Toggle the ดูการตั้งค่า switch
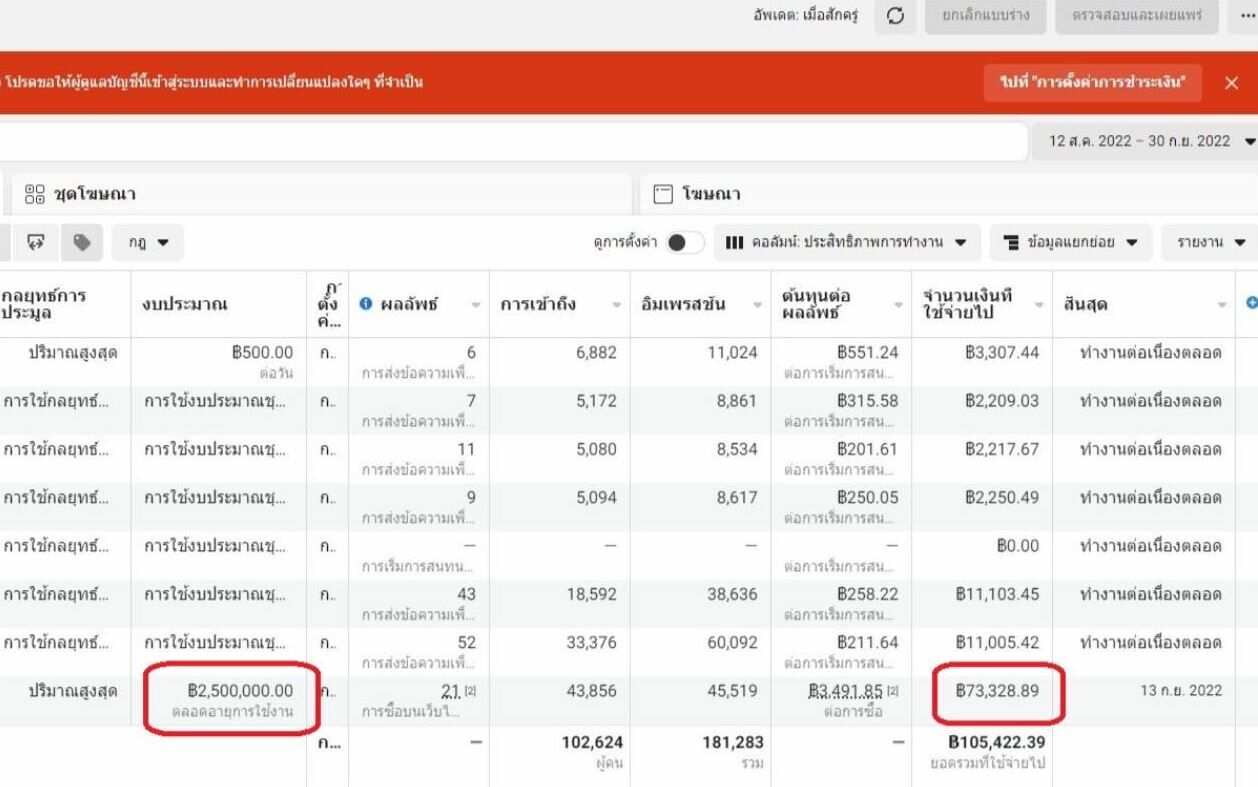 pyautogui.click(x=685, y=243)
